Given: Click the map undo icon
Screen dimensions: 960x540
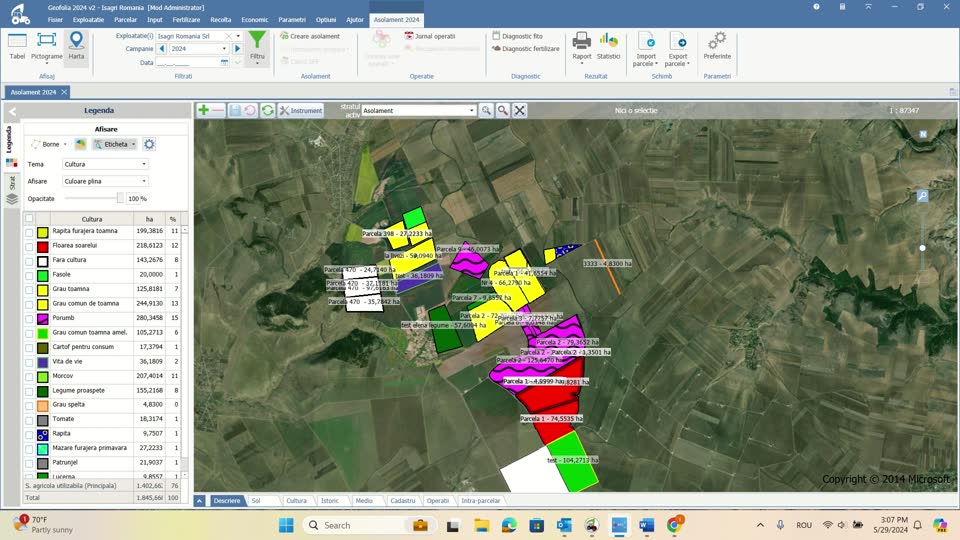Looking at the screenshot, I should pos(250,110).
